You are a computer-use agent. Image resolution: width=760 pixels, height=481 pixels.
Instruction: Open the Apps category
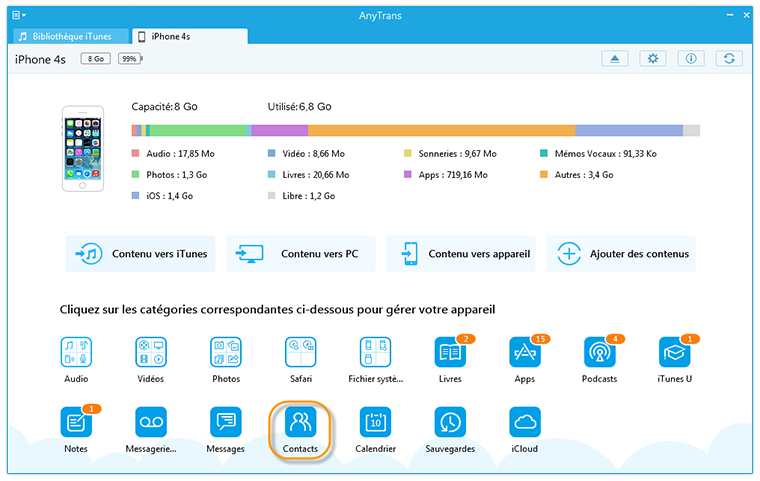click(525, 352)
